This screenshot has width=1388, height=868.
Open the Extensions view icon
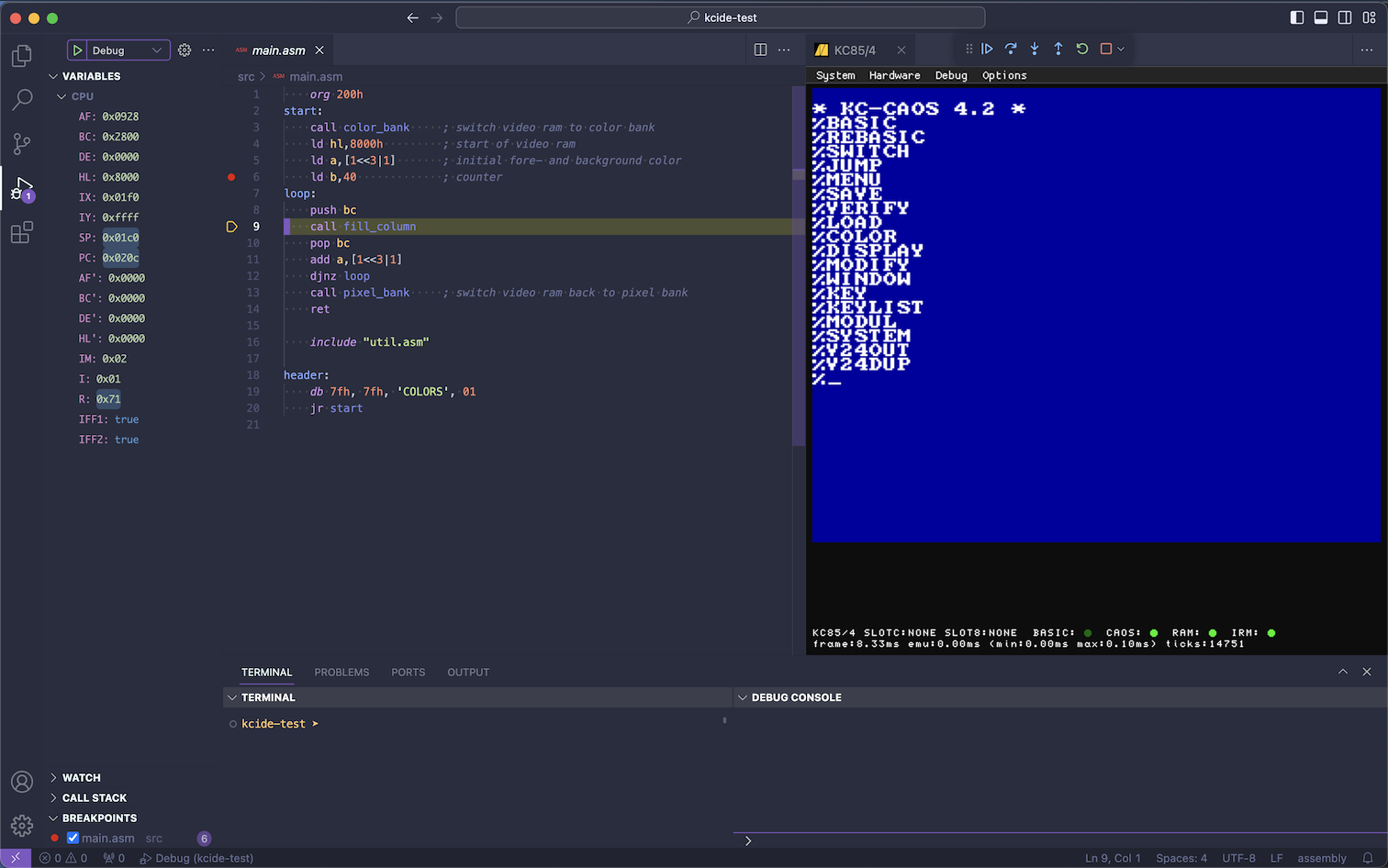pos(21,232)
